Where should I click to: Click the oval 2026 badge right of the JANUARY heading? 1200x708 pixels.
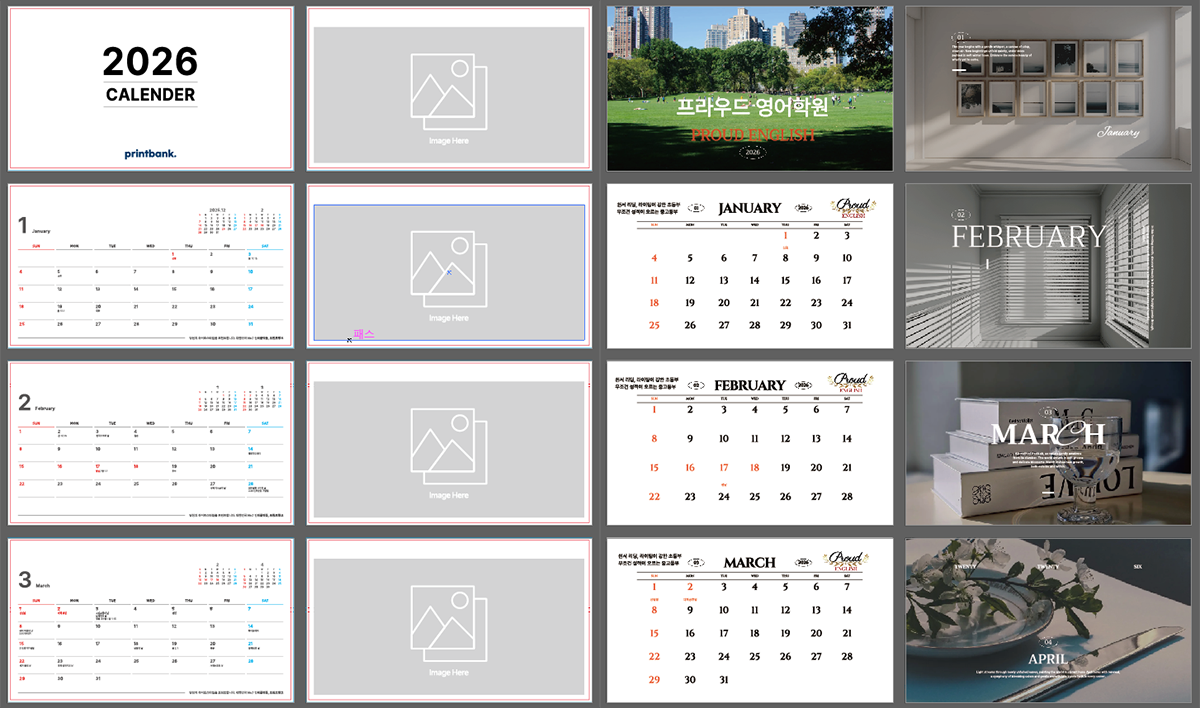[801, 208]
